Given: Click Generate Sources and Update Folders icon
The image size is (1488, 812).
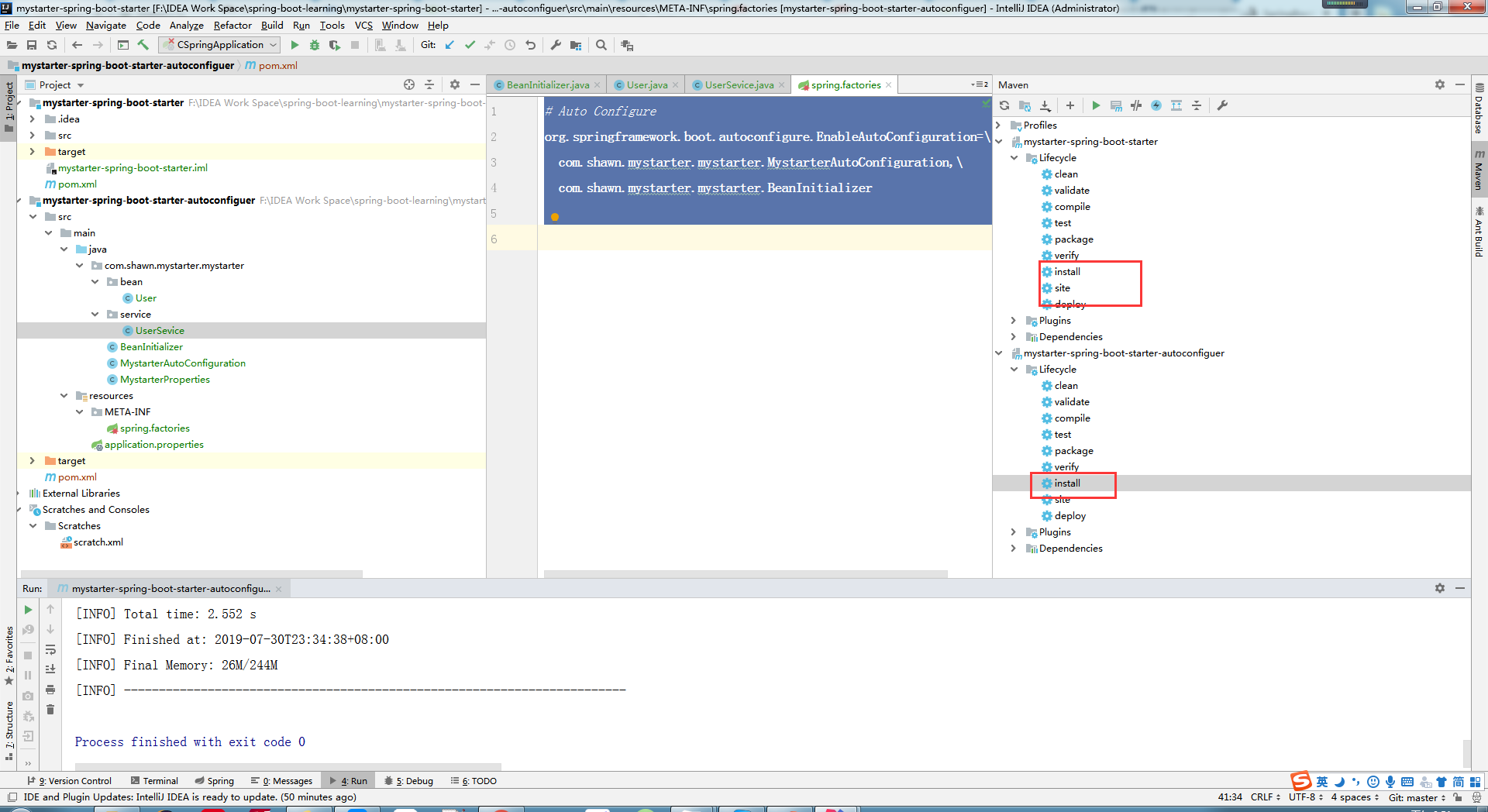Looking at the screenshot, I should (1025, 105).
